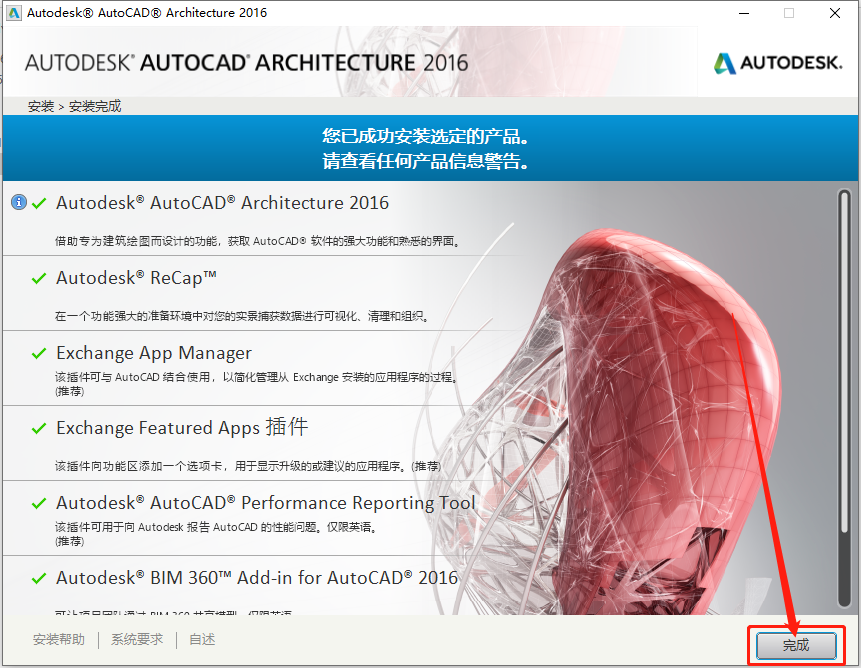This screenshot has width=861, height=668.
Task: Open the 系统要求 link
Action: pos(137,639)
